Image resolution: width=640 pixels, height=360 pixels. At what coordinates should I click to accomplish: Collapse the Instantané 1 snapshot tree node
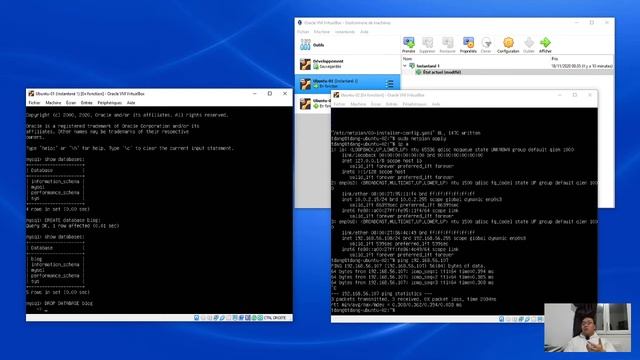405,66
